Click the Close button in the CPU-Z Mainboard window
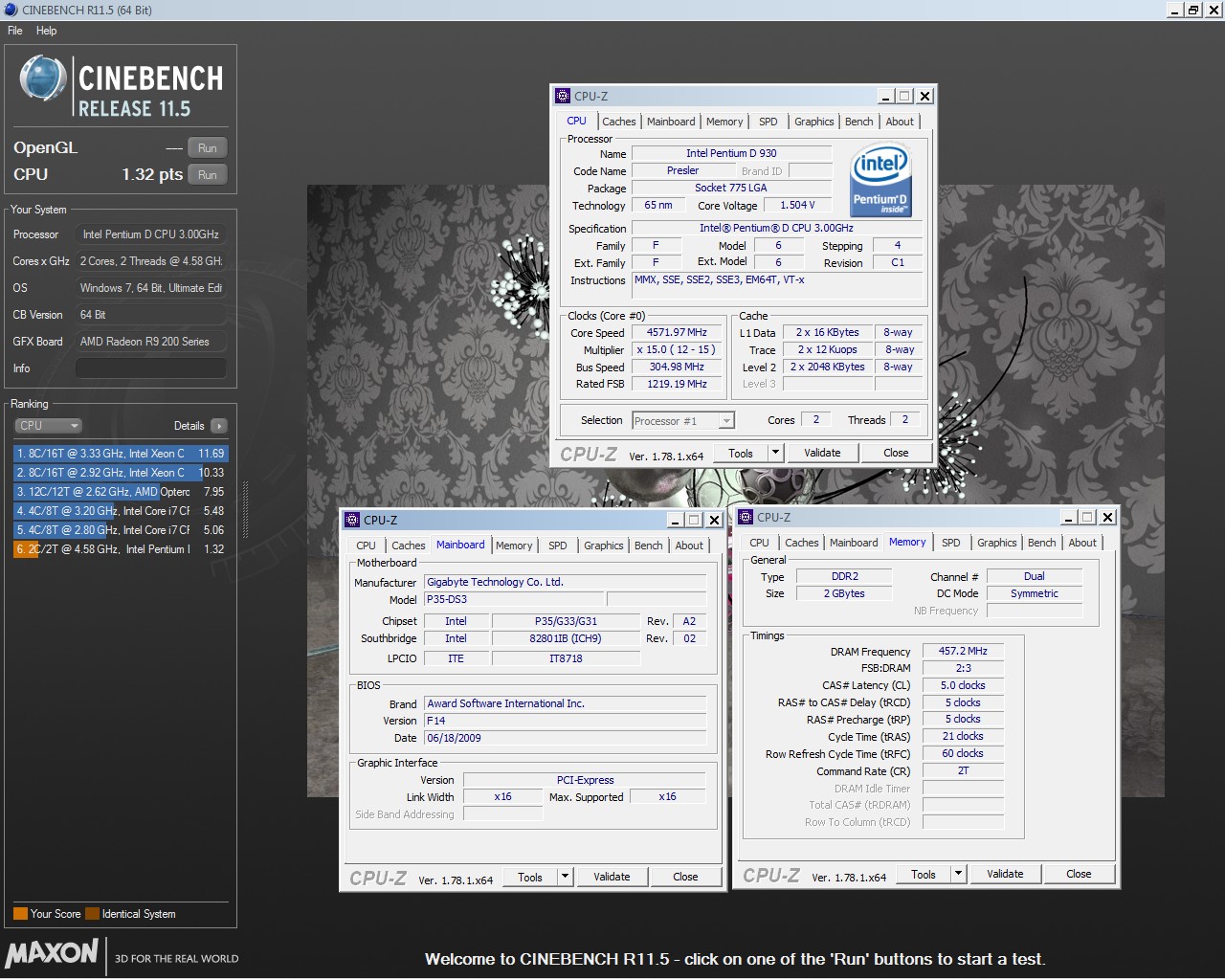Screen dimensions: 1225x980 pos(685,877)
